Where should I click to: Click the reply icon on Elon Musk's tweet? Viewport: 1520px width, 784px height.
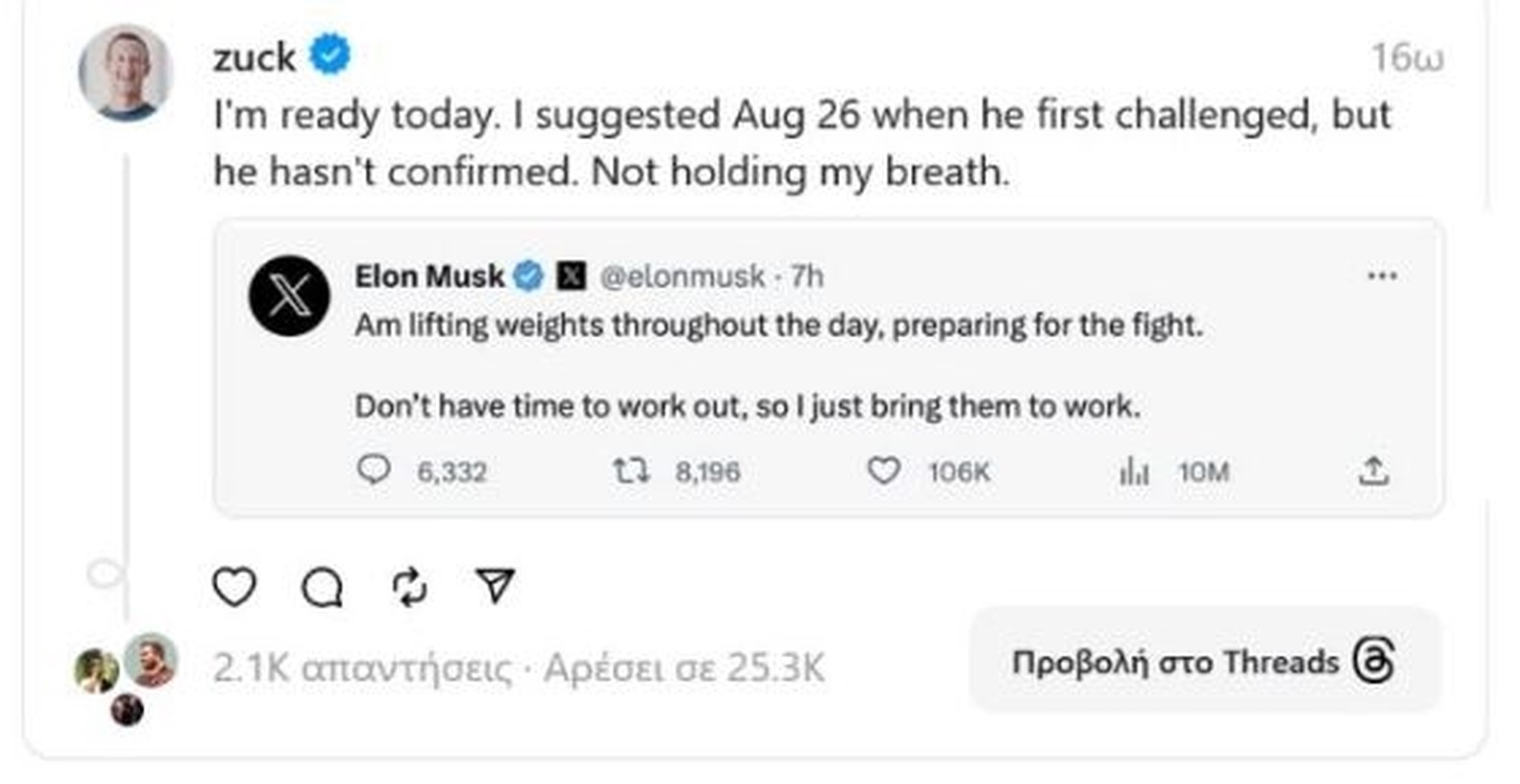coord(374,470)
